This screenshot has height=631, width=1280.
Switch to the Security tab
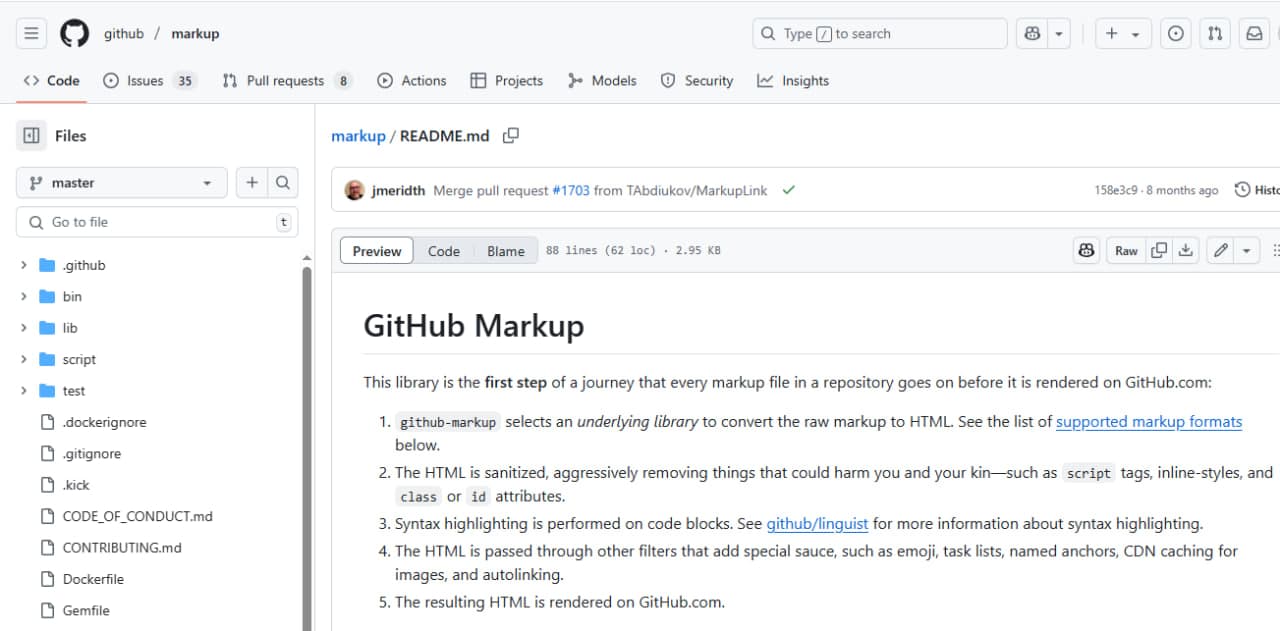click(697, 81)
